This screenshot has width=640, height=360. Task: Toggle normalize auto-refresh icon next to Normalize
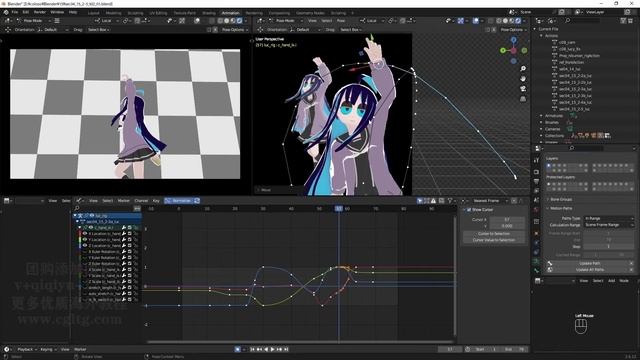click(197, 201)
